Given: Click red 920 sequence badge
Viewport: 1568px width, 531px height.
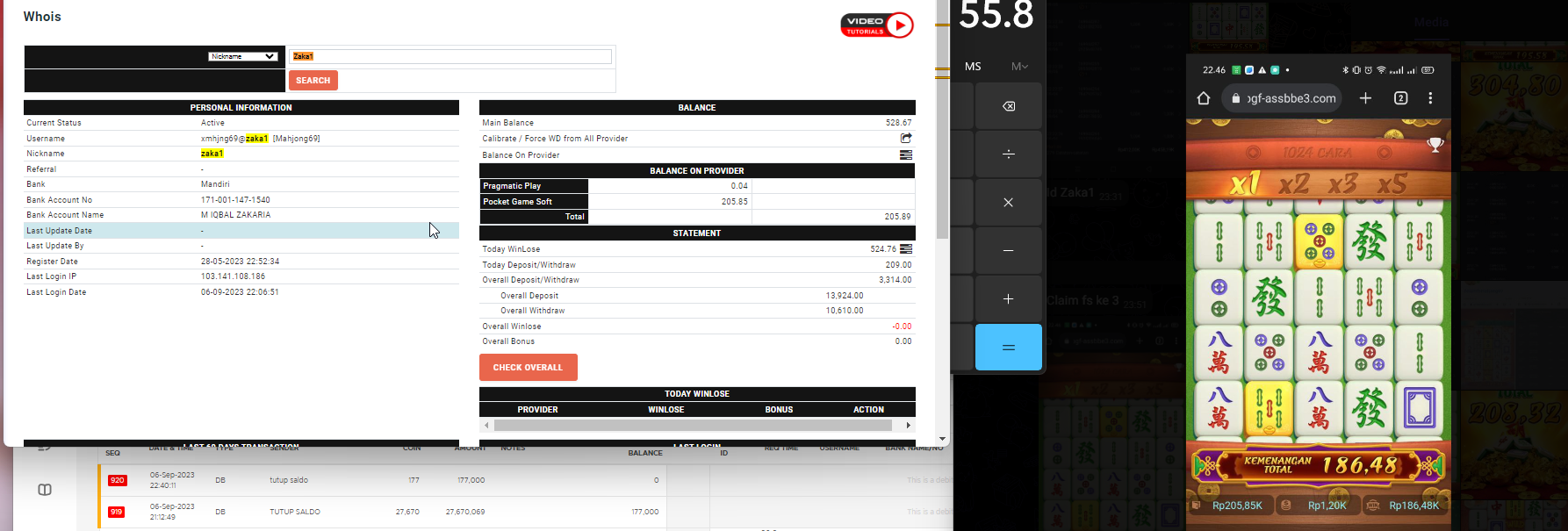Looking at the screenshot, I should [x=117, y=480].
